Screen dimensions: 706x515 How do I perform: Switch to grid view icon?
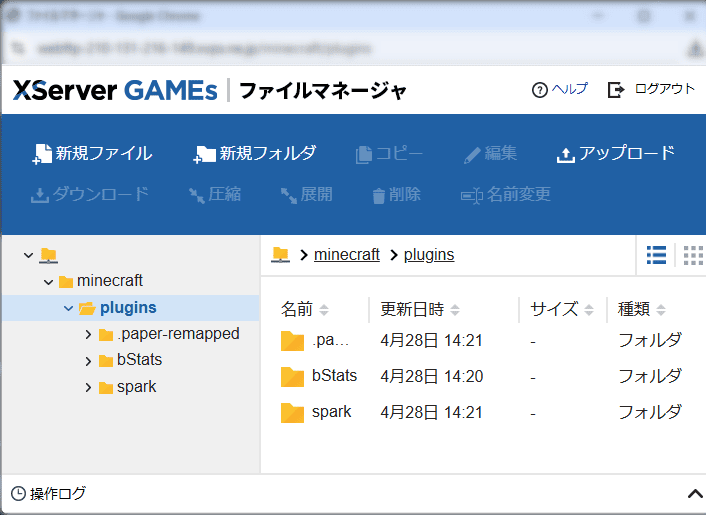tap(692, 255)
